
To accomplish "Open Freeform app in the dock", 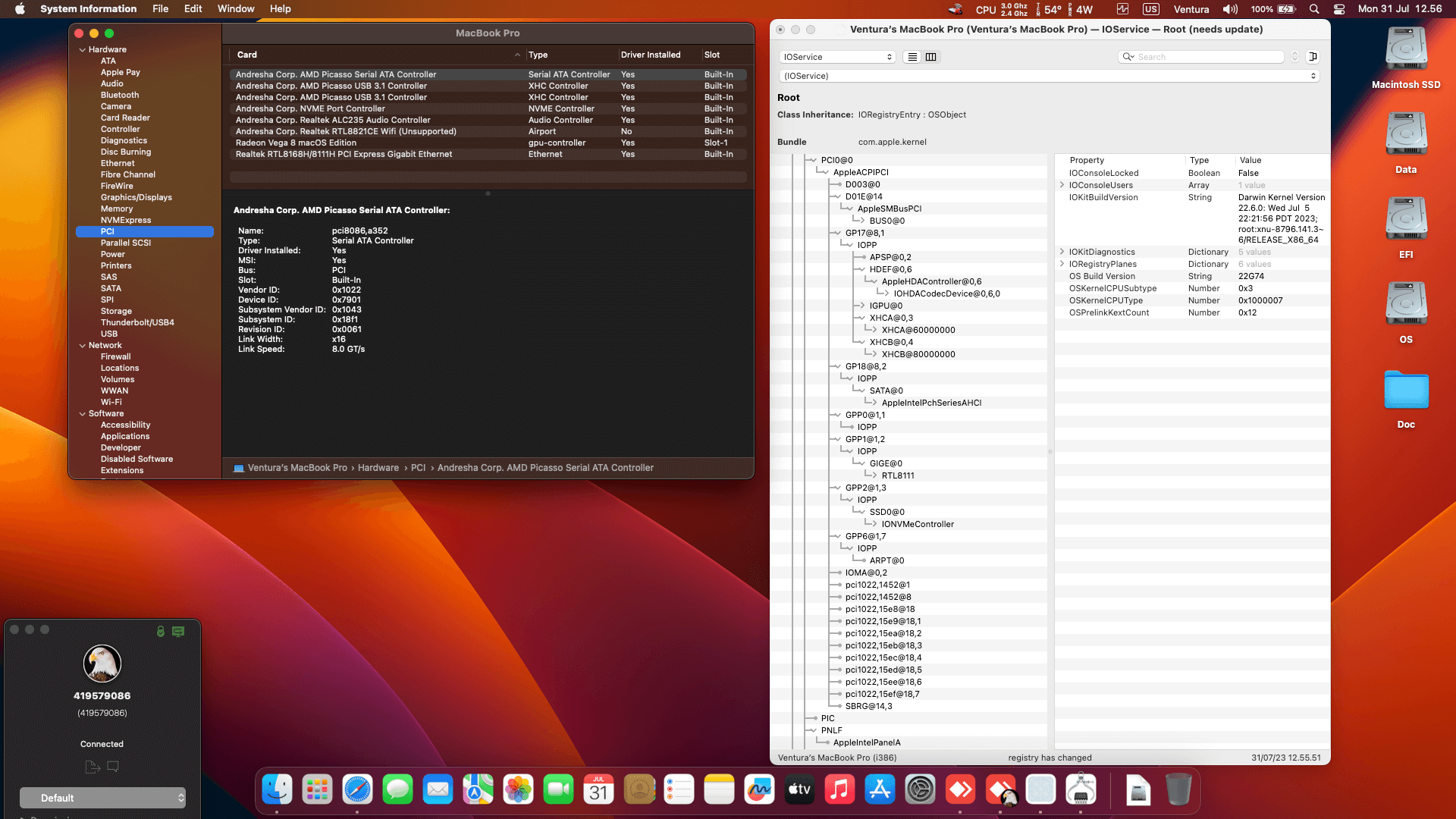I will point(759,790).
